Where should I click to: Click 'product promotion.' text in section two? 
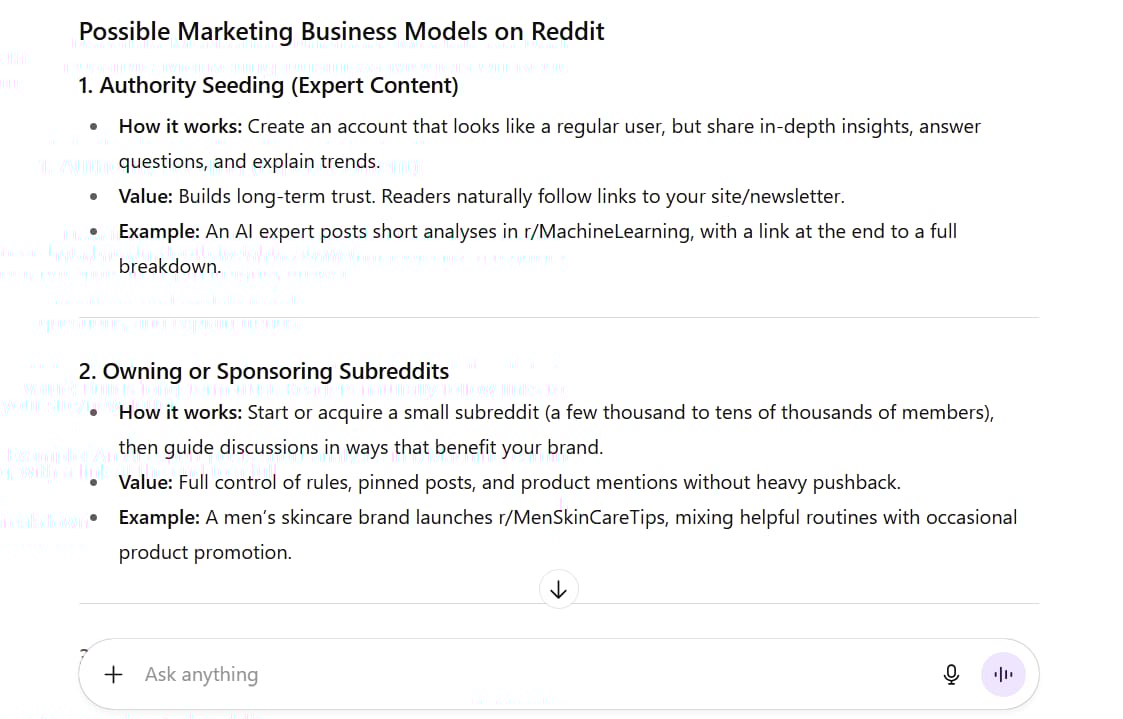pos(205,553)
